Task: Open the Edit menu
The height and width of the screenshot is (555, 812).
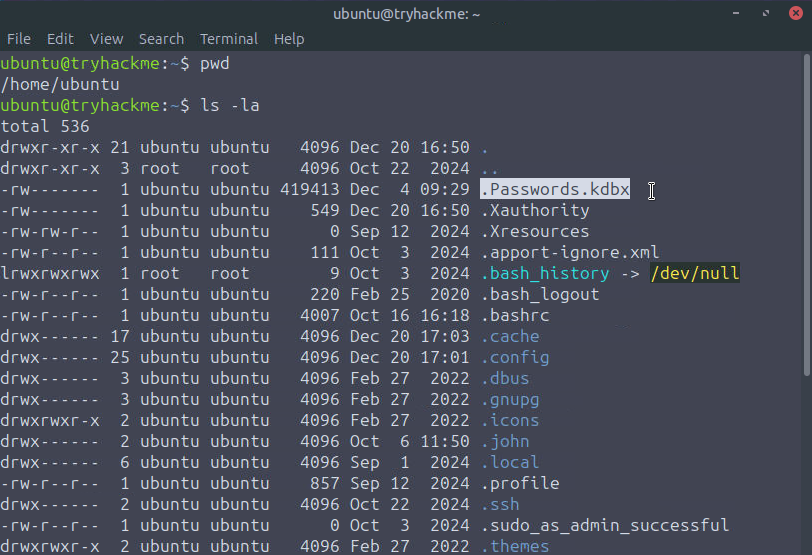Action: (x=60, y=39)
